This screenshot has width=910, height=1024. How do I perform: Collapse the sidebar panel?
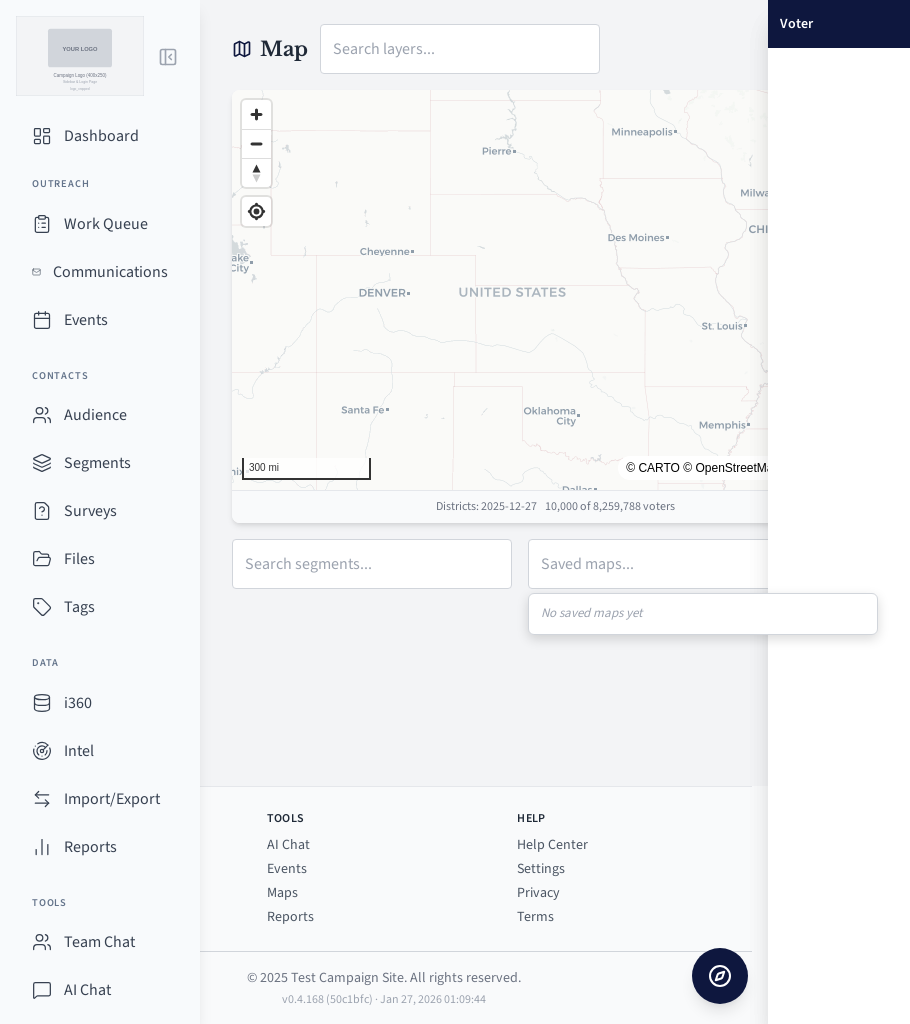(168, 57)
